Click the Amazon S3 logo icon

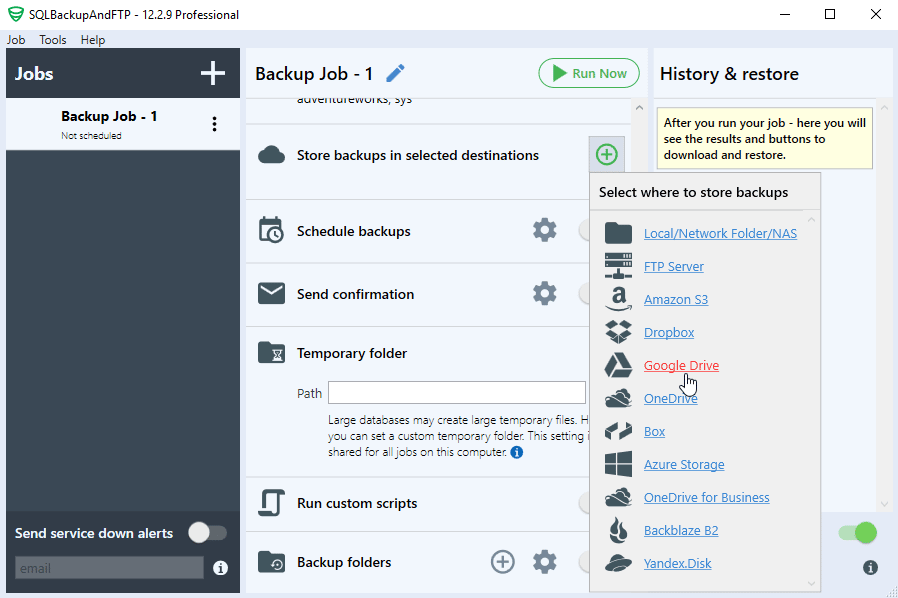click(x=618, y=299)
